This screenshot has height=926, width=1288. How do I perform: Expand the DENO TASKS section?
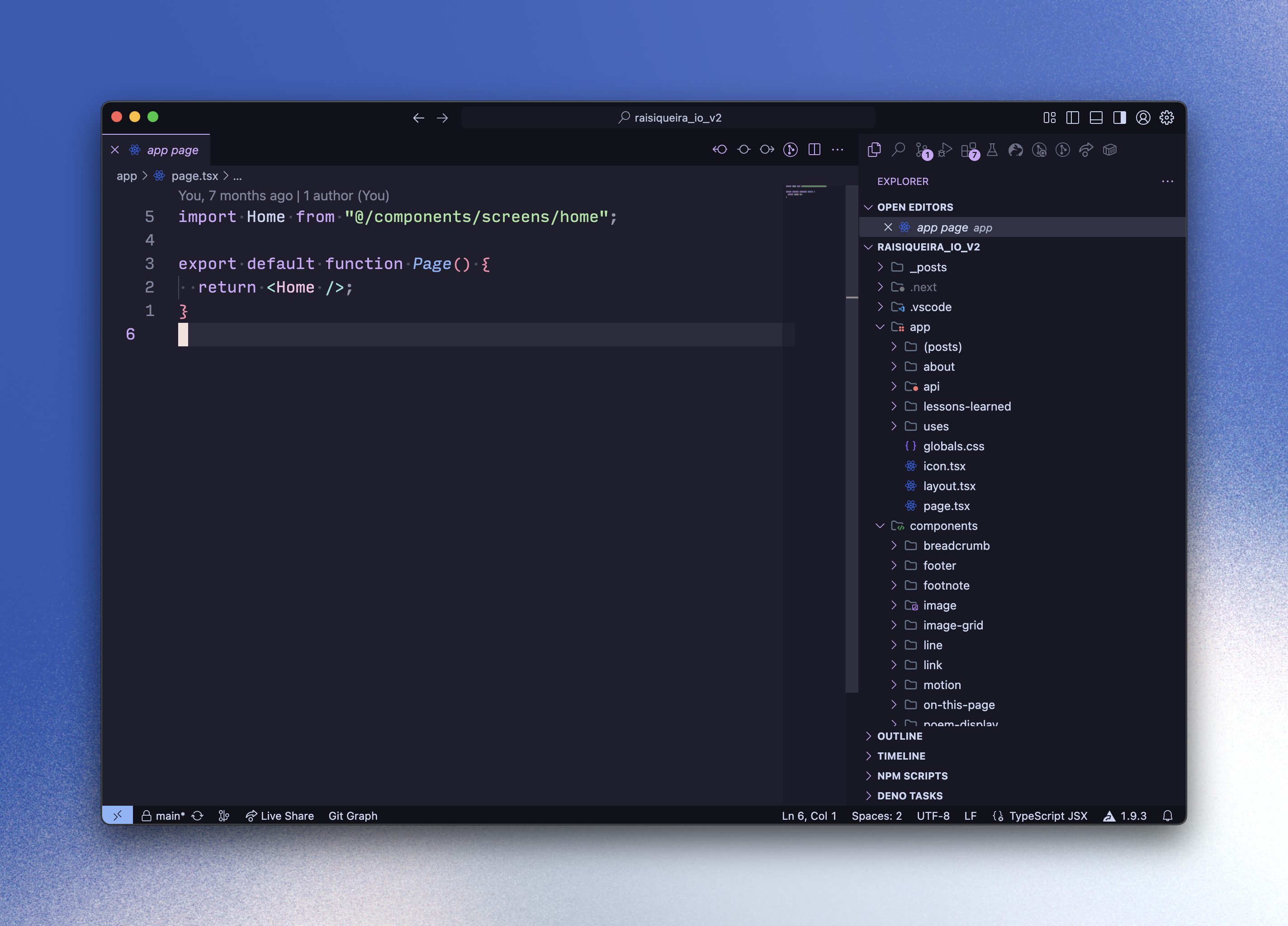tap(1022, 795)
